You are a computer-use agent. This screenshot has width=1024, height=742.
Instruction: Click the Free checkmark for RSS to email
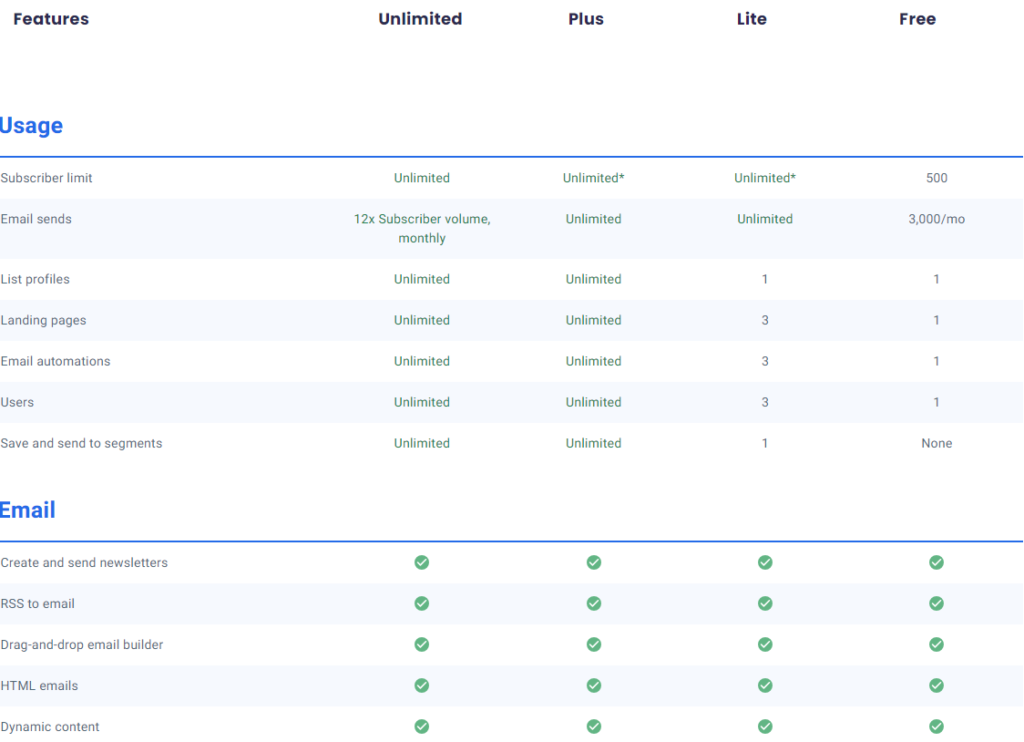pyautogui.click(x=936, y=604)
